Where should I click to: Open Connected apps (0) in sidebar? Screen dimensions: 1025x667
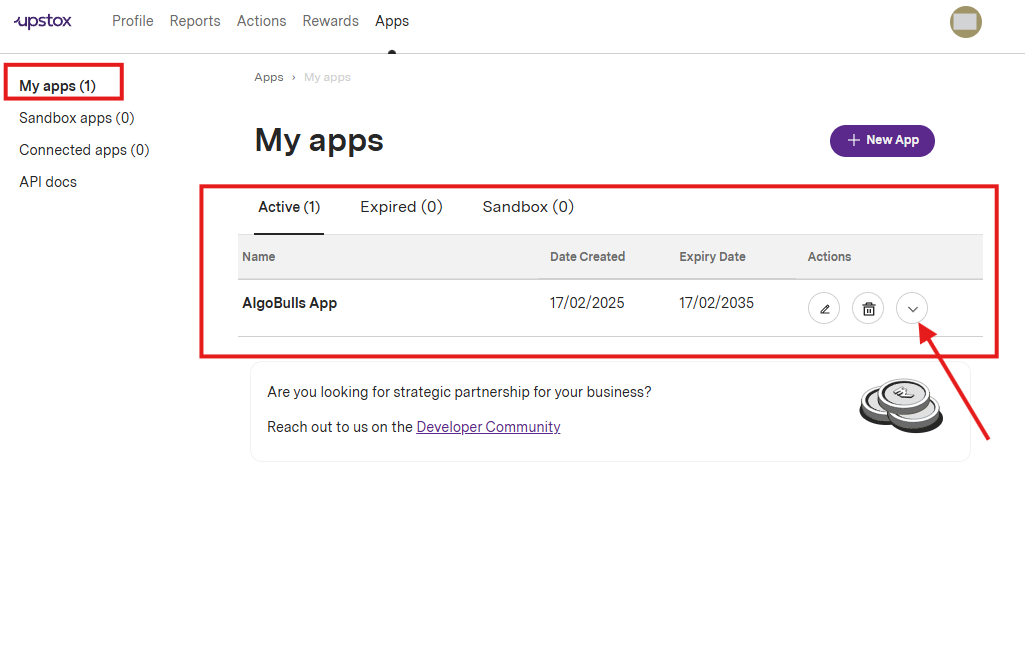[84, 150]
